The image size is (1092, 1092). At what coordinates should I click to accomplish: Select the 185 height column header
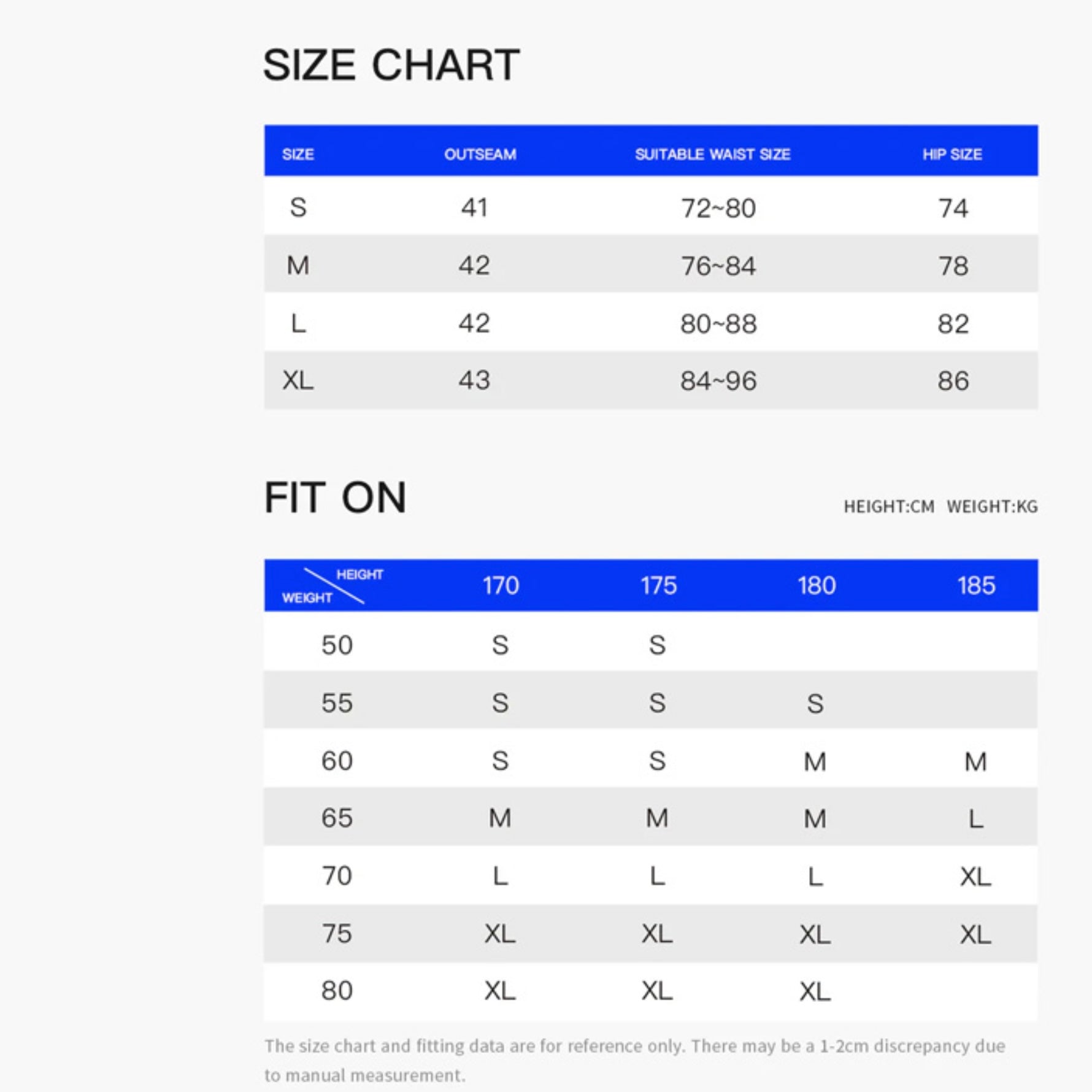[x=976, y=585]
